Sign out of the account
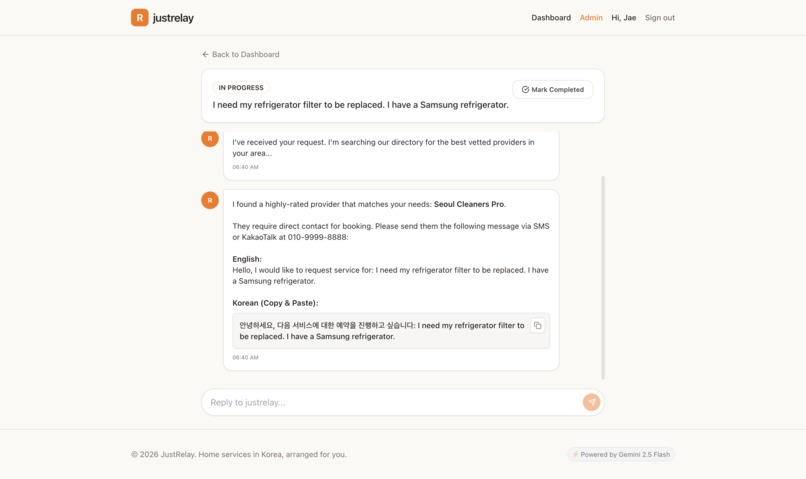Image resolution: width=806 pixels, height=479 pixels. pos(660,17)
